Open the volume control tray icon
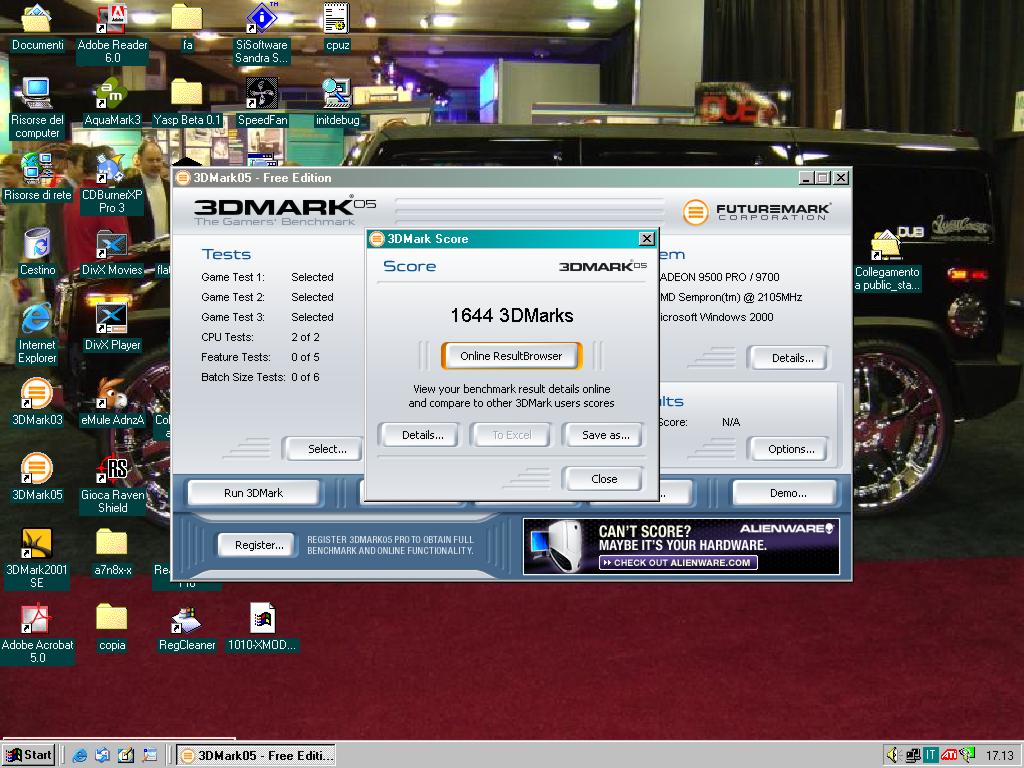The width and height of the screenshot is (1024, 768). point(893,756)
